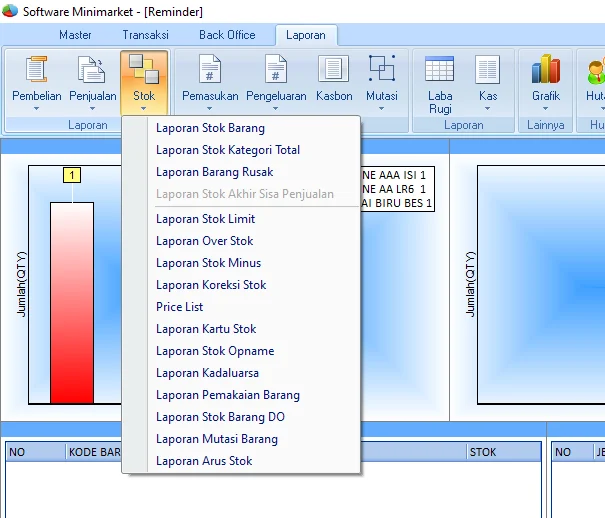This screenshot has height=518, width=605.
Task: Click the 'NE AAA ISI 1' legend entry
Action: pyautogui.click(x=394, y=175)
